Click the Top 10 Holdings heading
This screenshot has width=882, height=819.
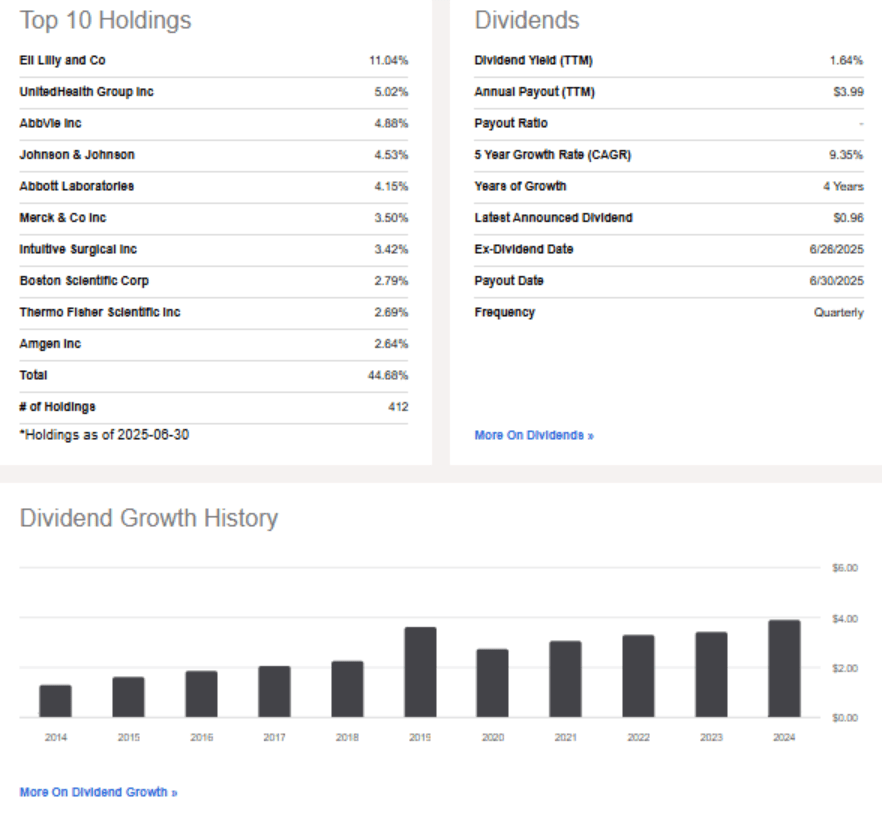105,20
